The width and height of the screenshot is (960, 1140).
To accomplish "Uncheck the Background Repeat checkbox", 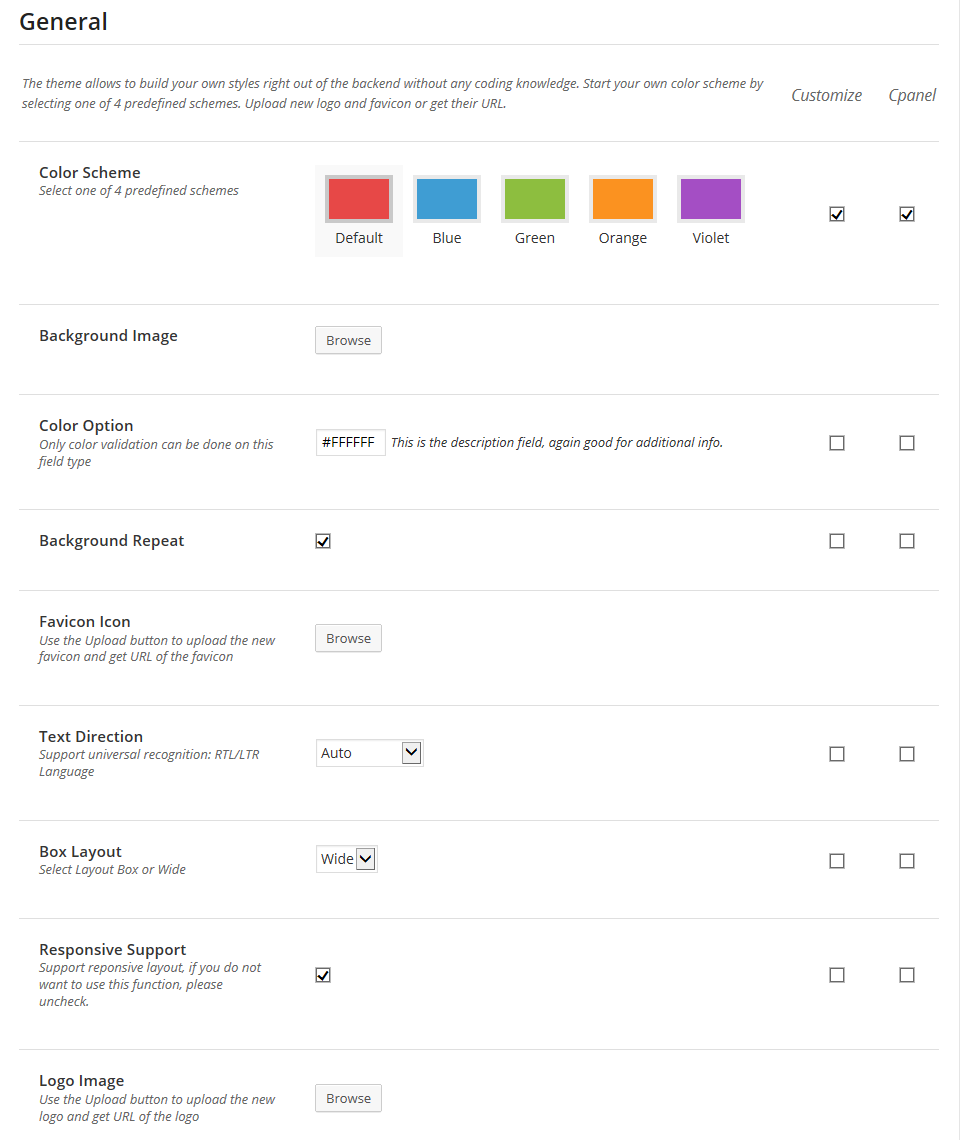I will pos(323,541).
